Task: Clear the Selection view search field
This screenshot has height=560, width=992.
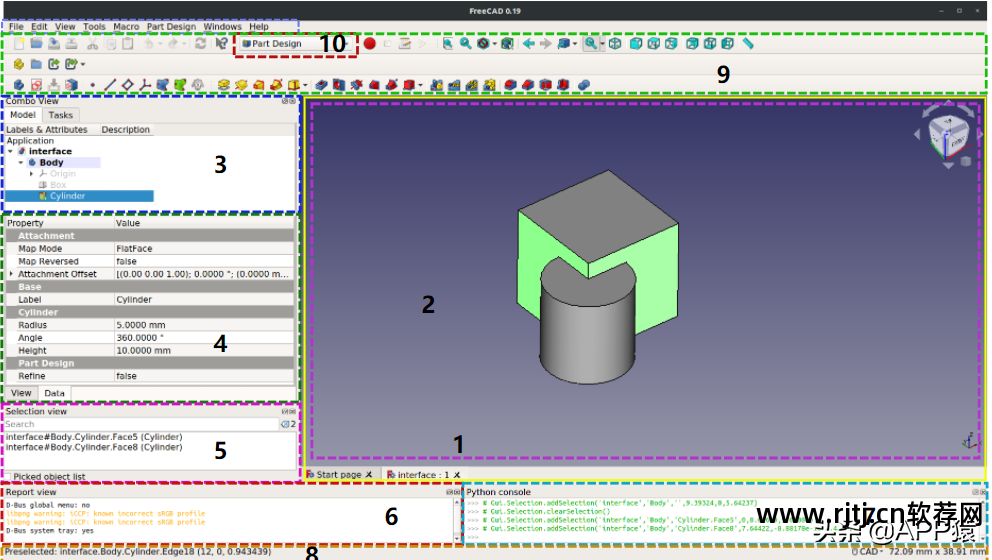Action: point(285,424)
